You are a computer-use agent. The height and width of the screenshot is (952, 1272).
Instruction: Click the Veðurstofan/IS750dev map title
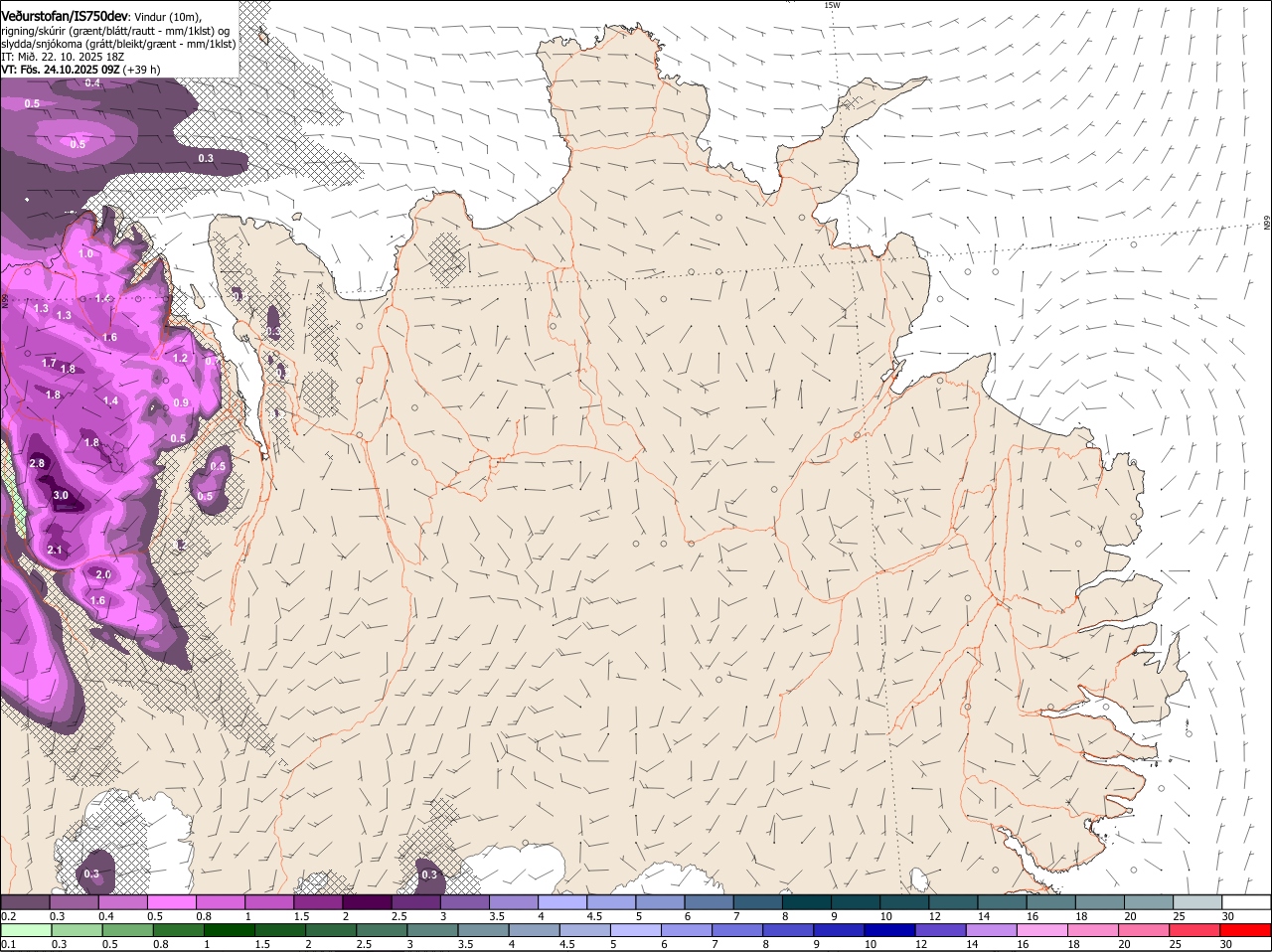(65, 15)
